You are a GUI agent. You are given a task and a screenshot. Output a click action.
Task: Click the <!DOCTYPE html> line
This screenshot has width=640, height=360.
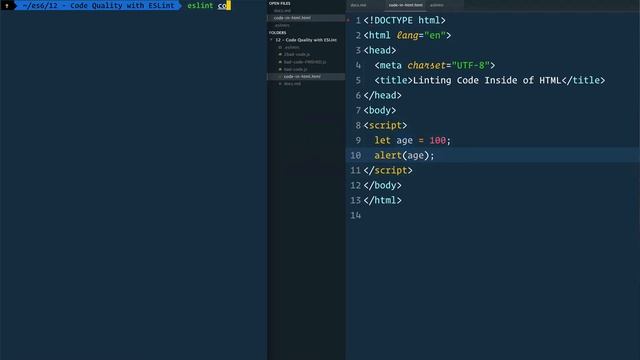(404, 20)
